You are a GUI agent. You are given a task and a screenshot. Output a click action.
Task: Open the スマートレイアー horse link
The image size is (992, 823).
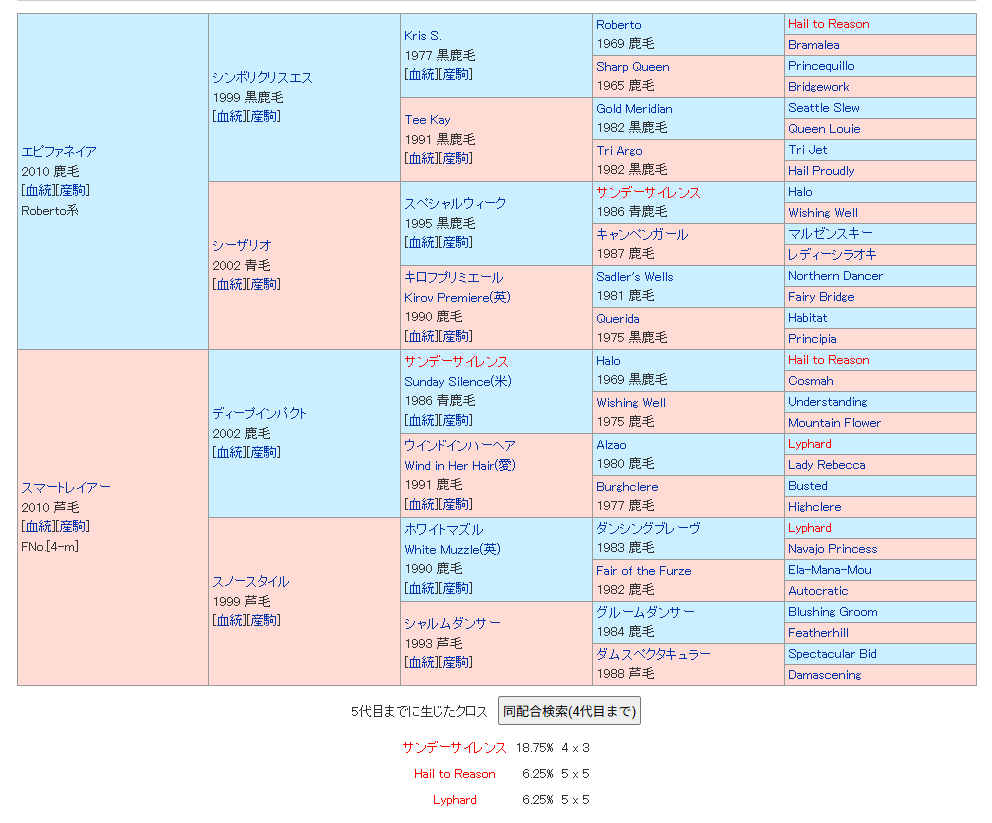[x=66, y=487]
